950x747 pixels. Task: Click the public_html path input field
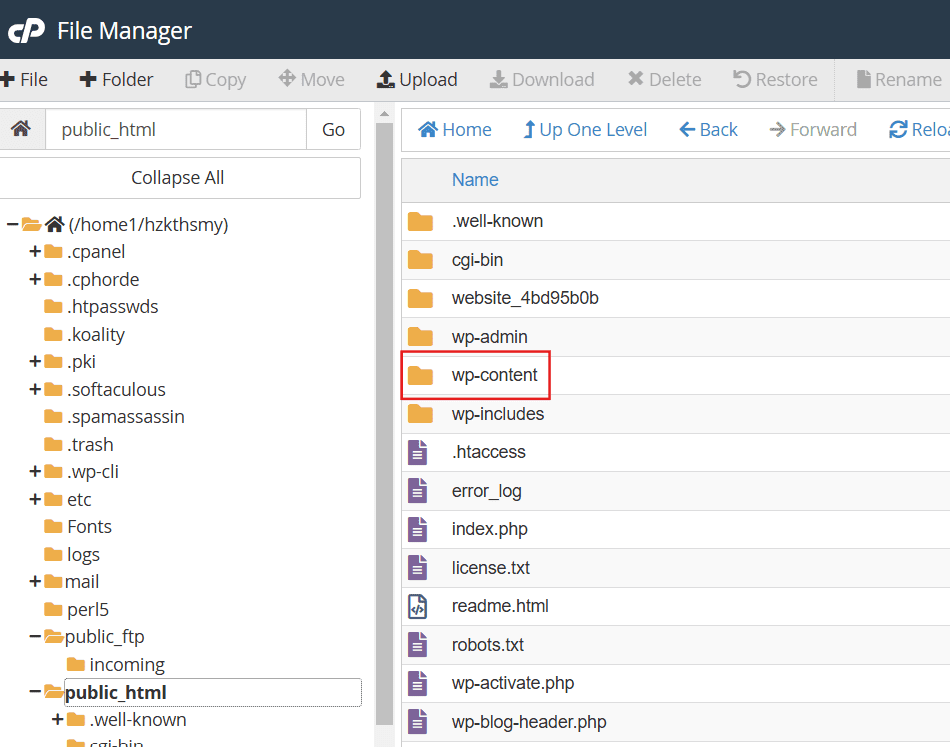click(x=176, y=129)
